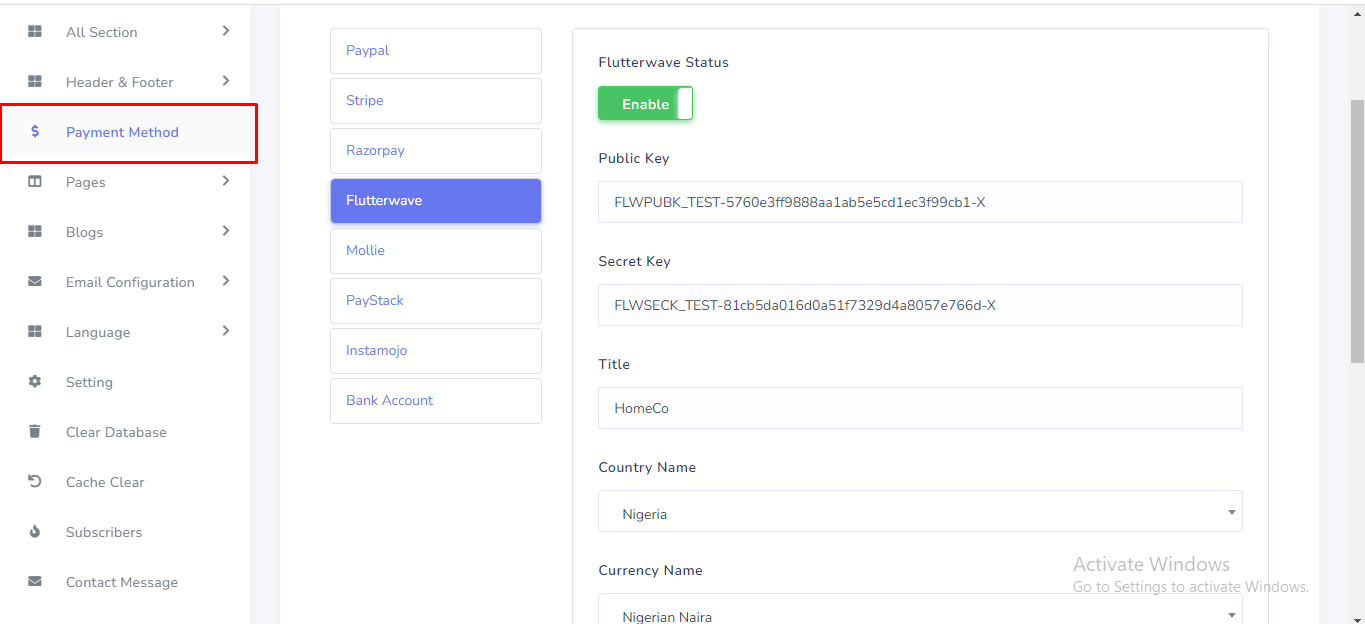This screenshot has height=624, width=1365.
Task: Click the gear icon next to Setting
Action: click(35, 382)
